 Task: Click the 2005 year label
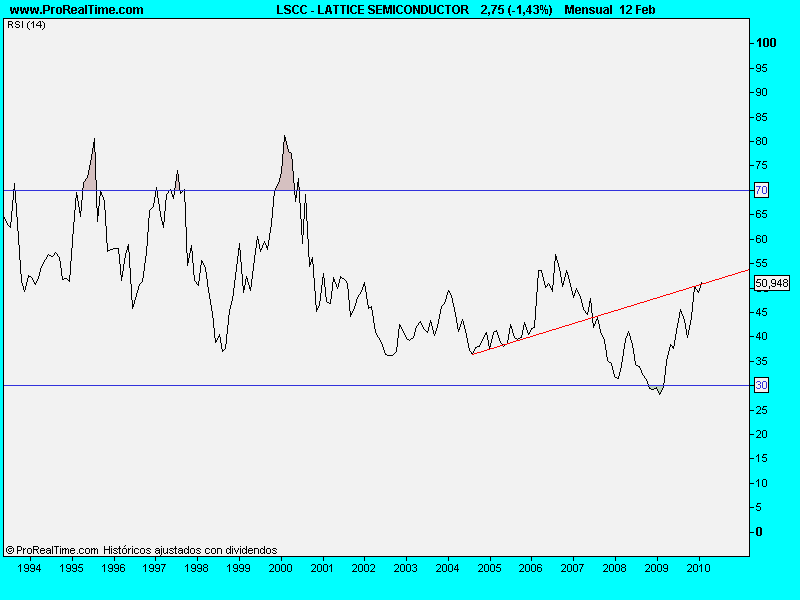point(489,568)
